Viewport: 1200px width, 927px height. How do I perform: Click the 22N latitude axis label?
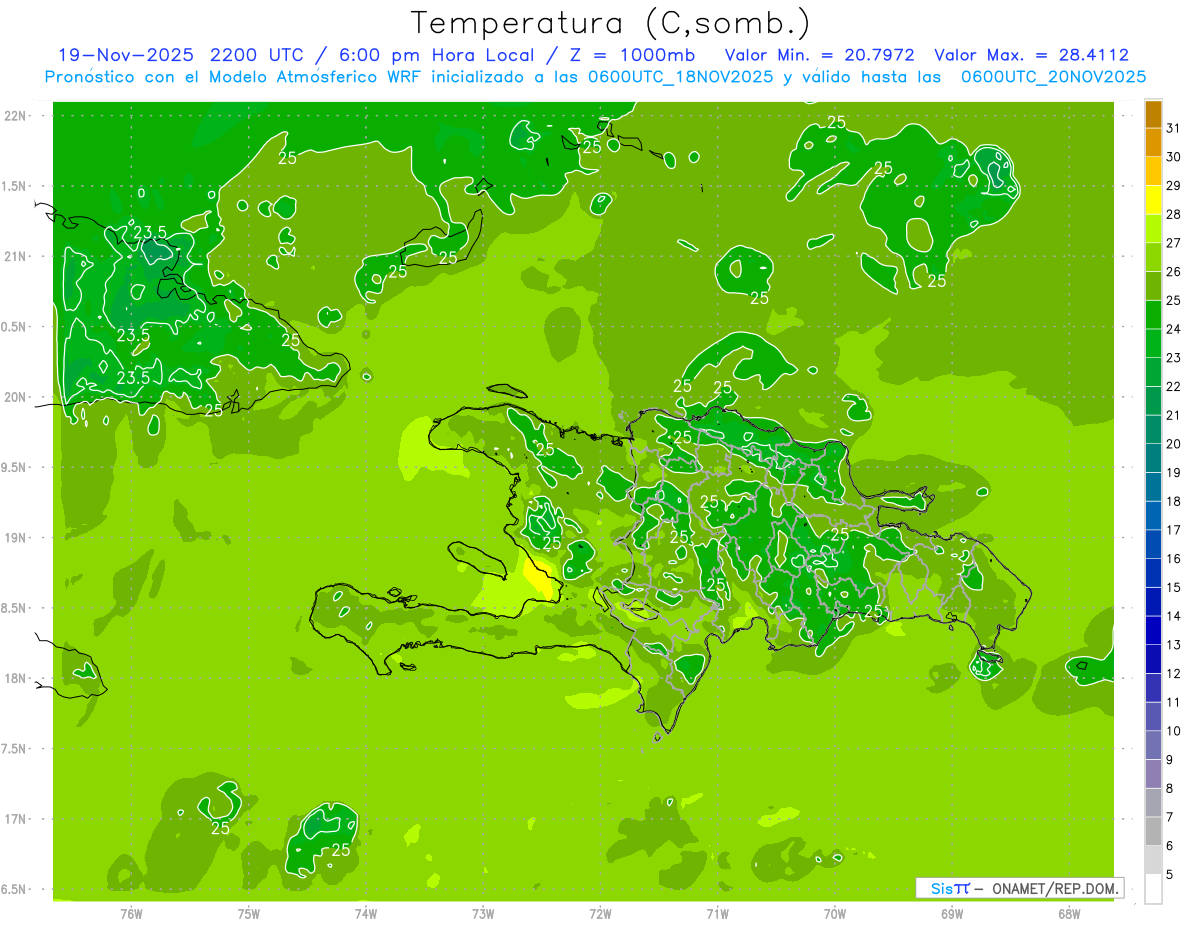pyautogui.click(x=16, y=116)
